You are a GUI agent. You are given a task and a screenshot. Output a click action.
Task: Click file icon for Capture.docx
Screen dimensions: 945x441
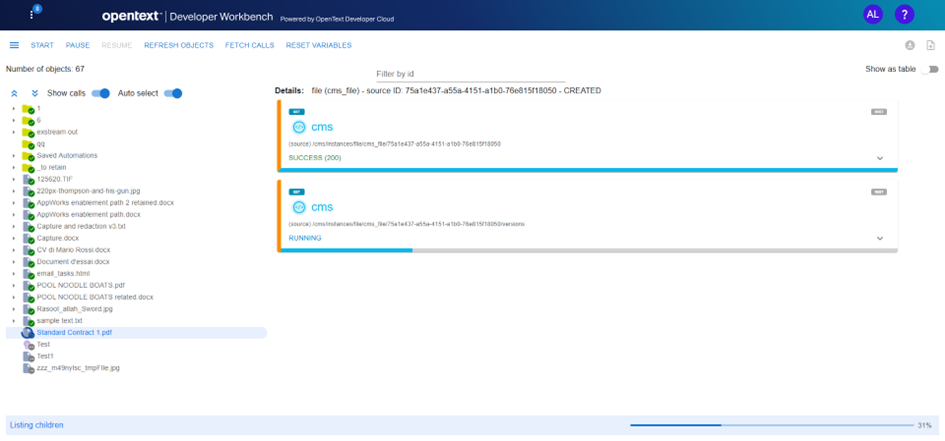pyautogui.click(x=28, y=239)
